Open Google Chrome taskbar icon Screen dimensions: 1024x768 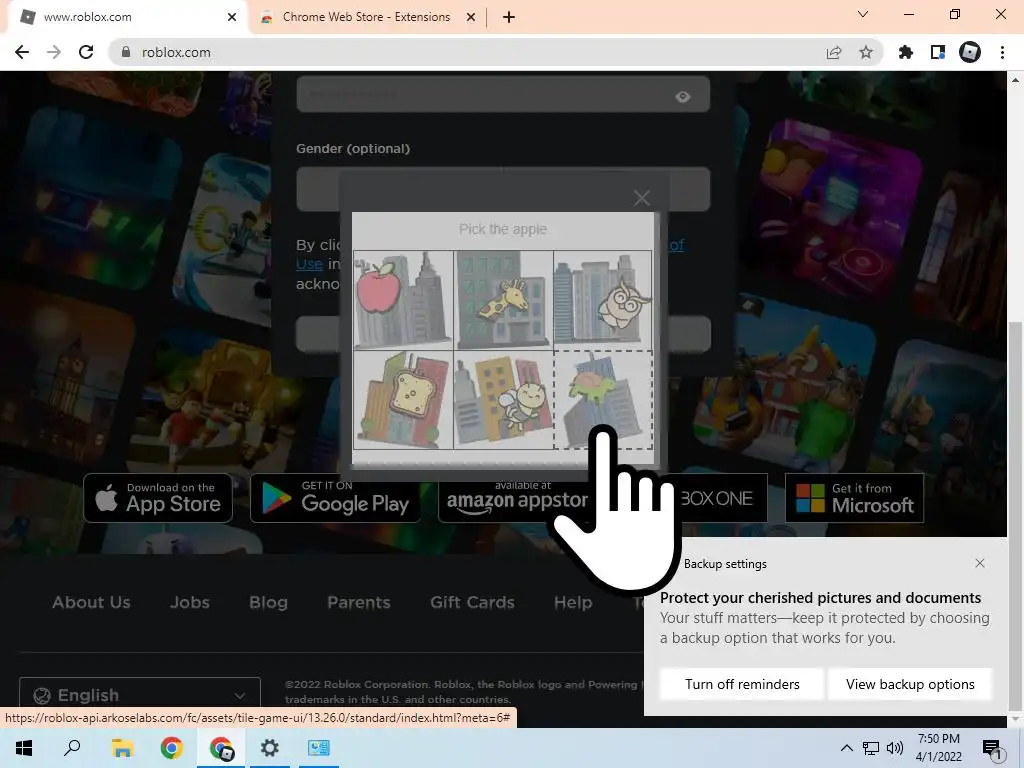tap(172, 748)
